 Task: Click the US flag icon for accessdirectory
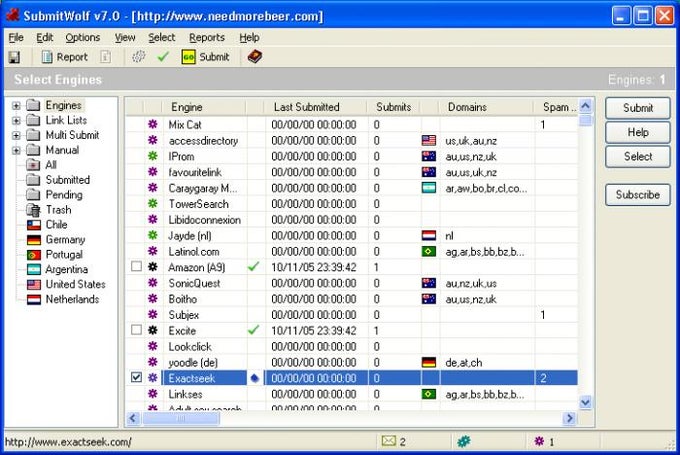pos(429,141)
